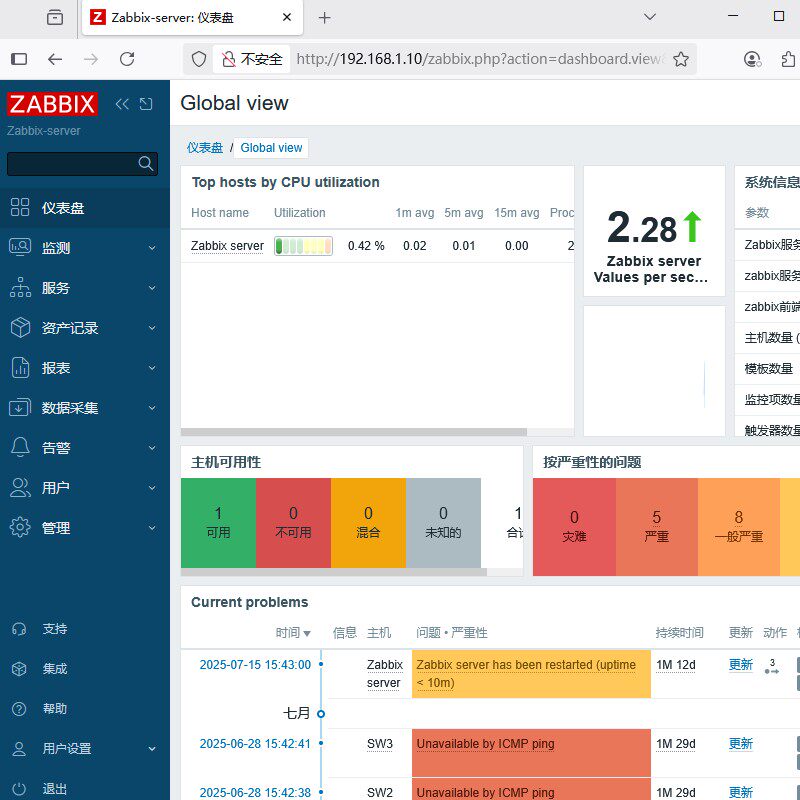Expand the 数据采集 menu chevron

tap(152, 408)
